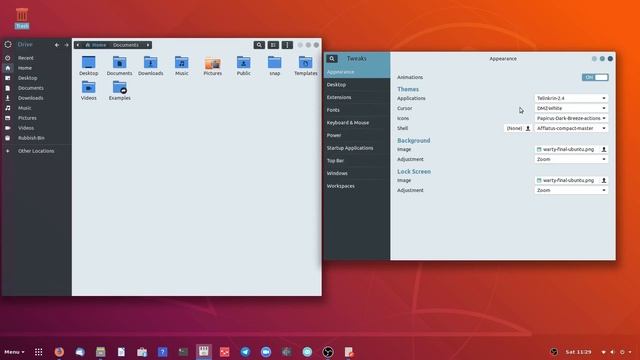Open the Desktop folder in Files

[x=89, y=66]
